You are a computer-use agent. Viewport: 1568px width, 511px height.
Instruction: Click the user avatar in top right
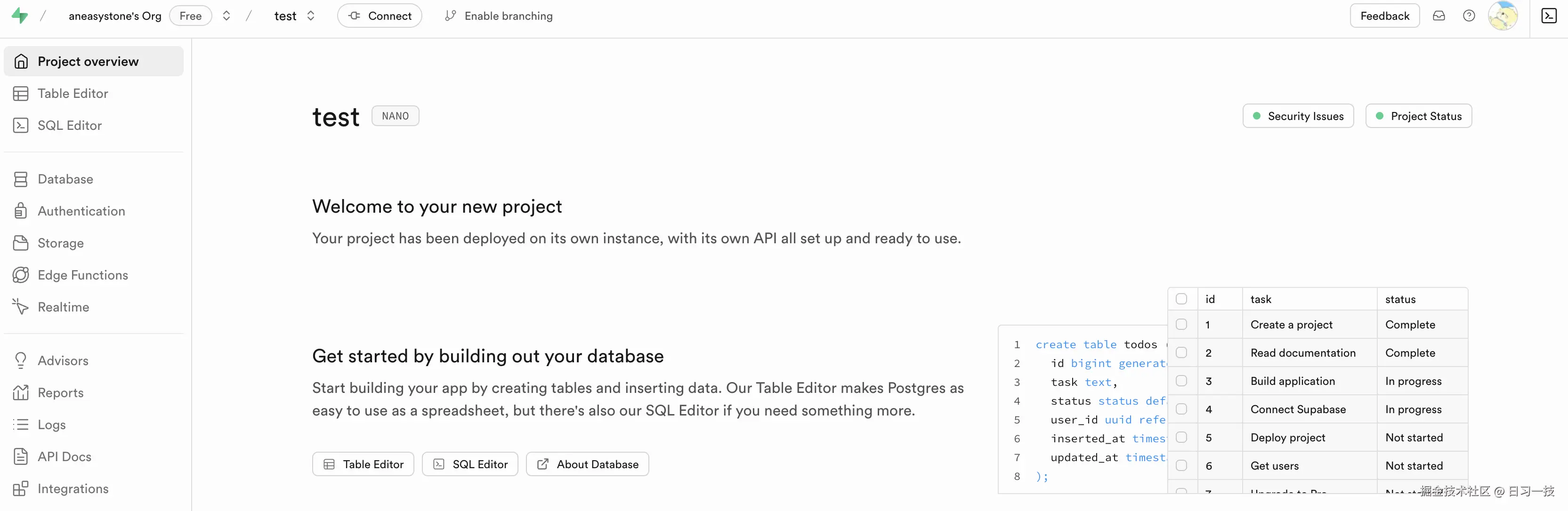pyautogui.click(x=1502, y=16)
